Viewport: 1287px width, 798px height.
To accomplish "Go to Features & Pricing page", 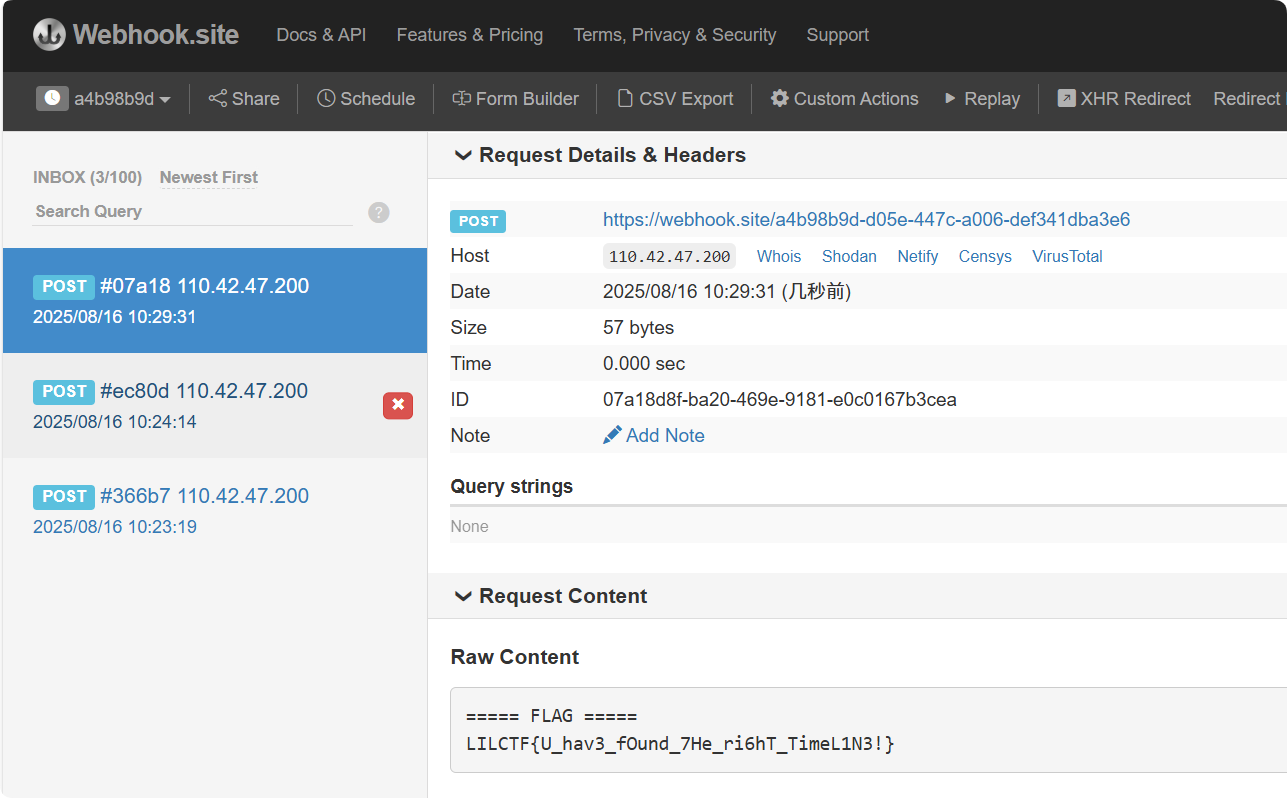I will tap(469, 35).
